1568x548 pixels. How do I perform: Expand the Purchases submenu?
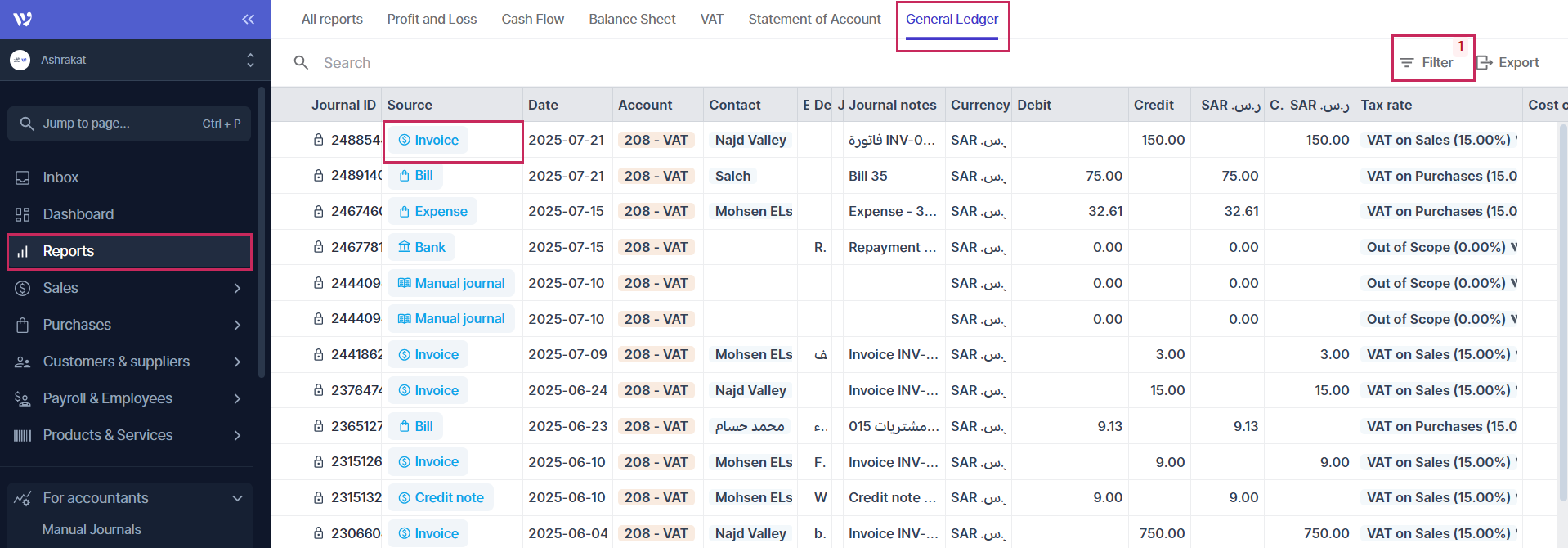pyautogui.click(x=237, y=325)
